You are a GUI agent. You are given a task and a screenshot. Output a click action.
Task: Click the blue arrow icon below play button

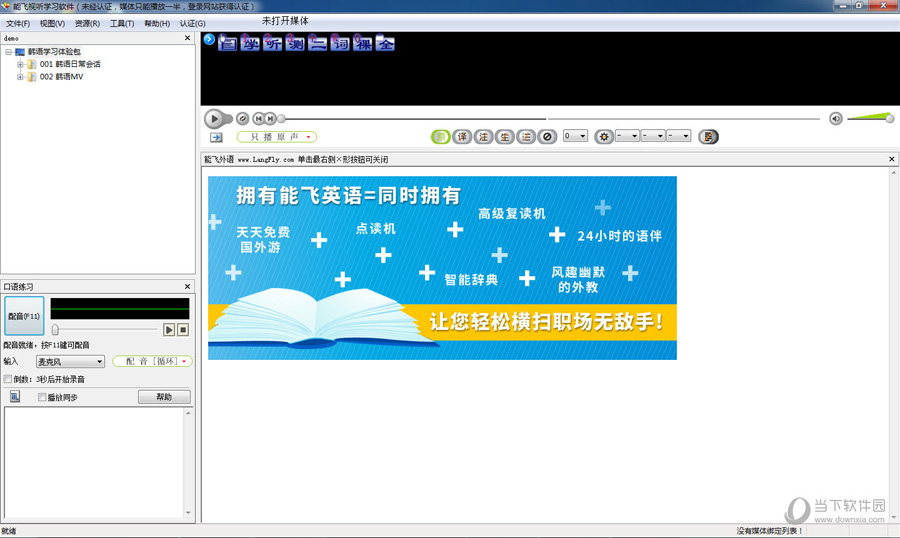click(x=216, y=137)
